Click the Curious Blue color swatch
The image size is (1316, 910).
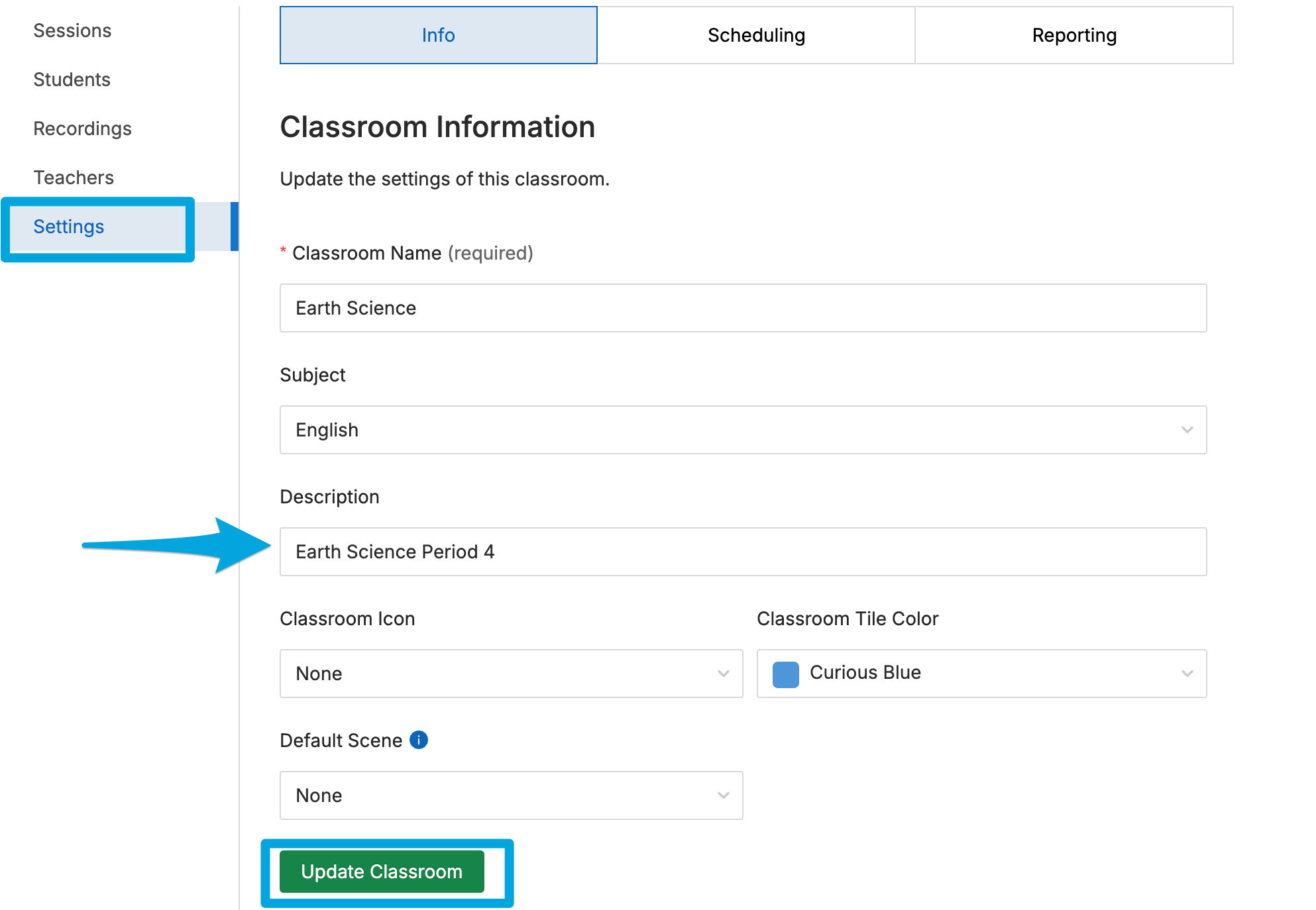(x=785, y=674)
